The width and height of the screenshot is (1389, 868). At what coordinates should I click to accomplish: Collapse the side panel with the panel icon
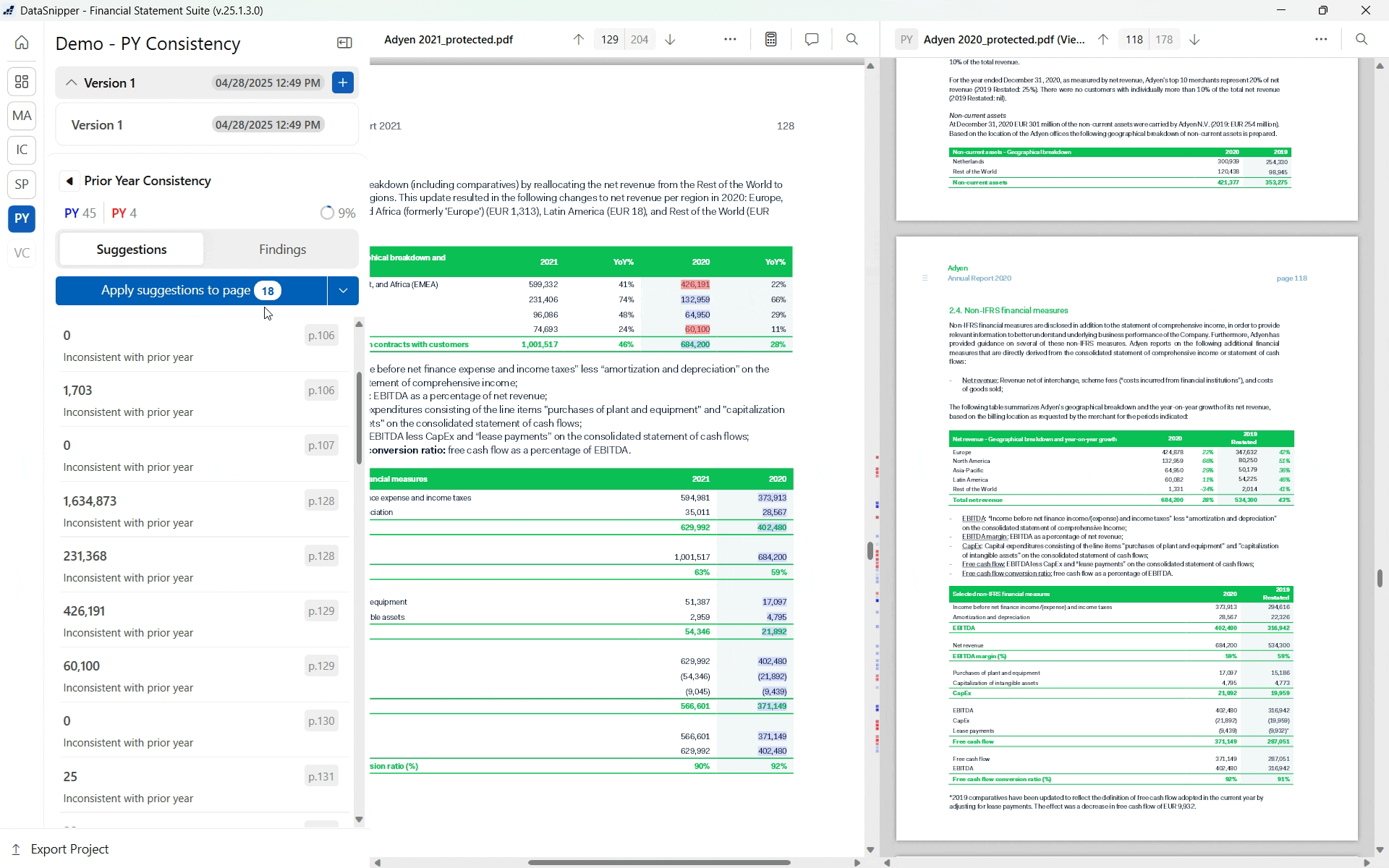(344, 43)
